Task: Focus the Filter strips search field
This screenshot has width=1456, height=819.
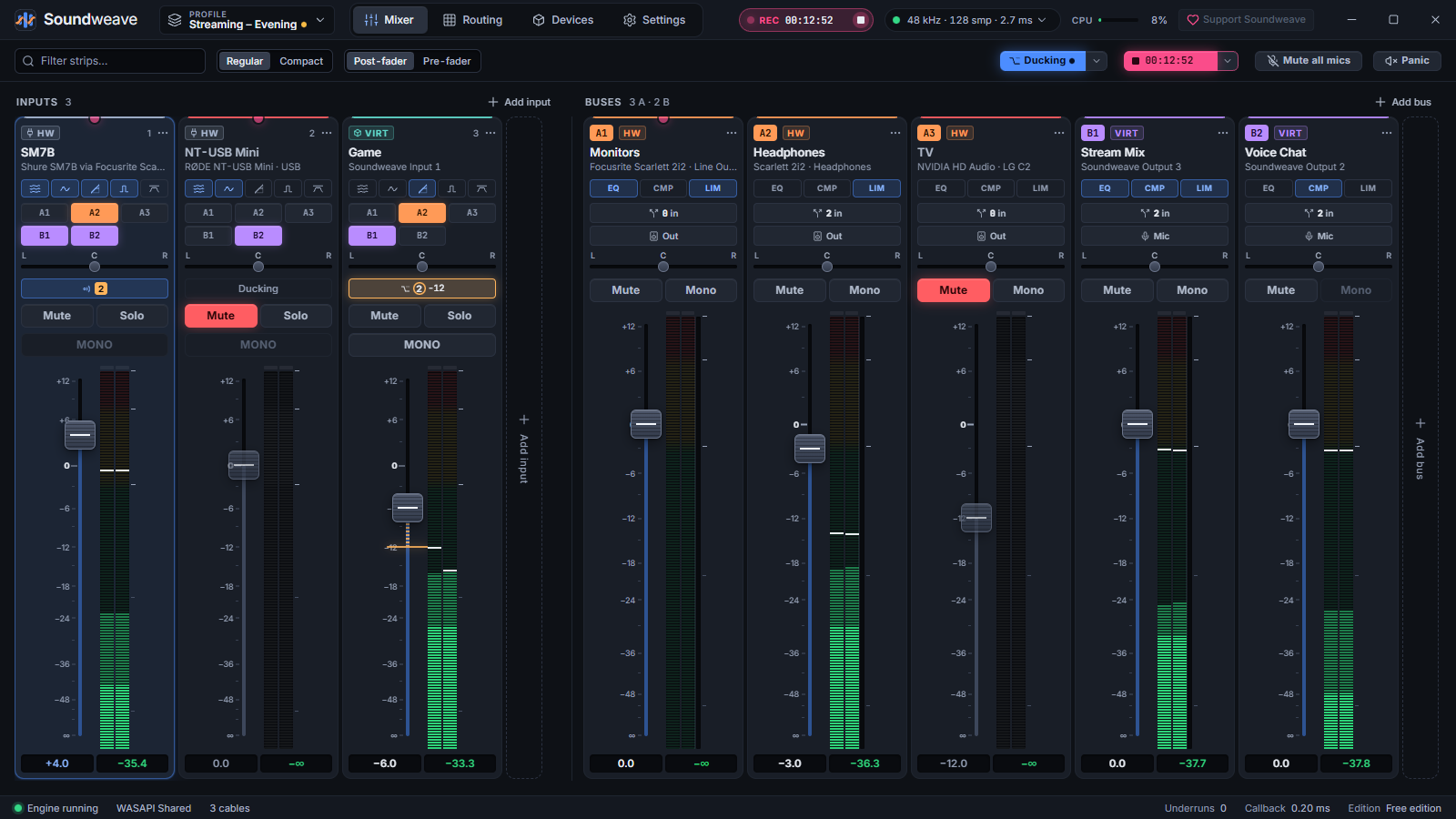Action: [x=110, y=61]
